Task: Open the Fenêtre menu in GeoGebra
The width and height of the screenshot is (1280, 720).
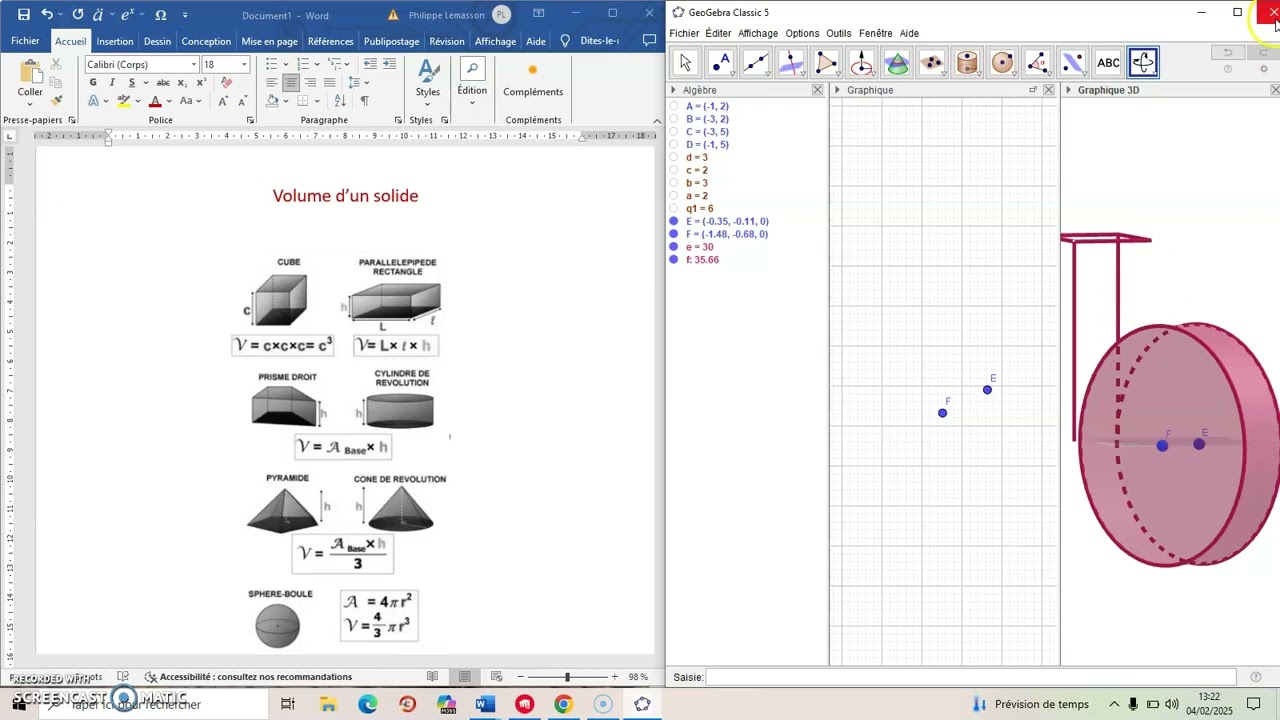Action: [875, 33]
